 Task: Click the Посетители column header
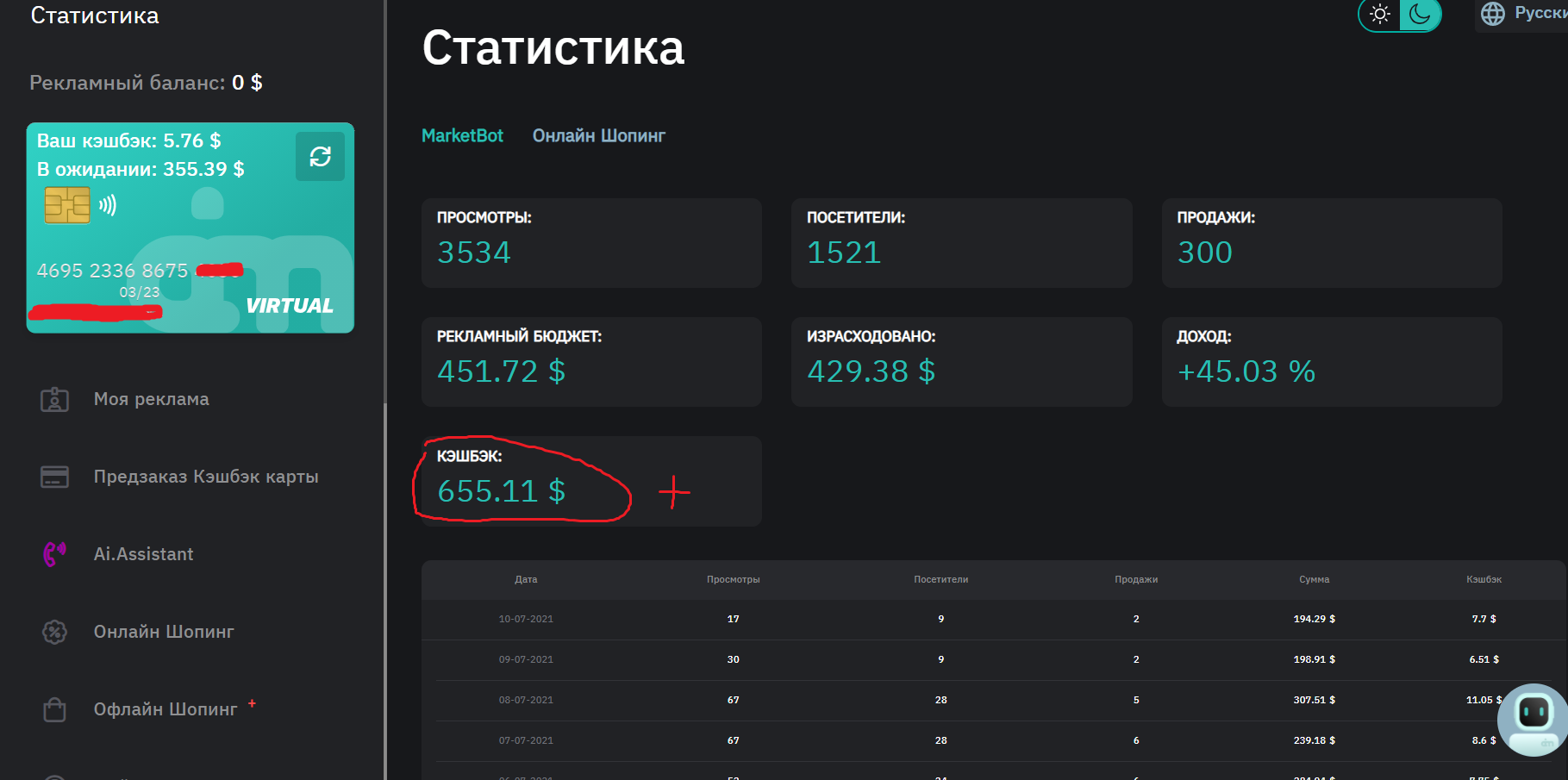click(941, 579)
